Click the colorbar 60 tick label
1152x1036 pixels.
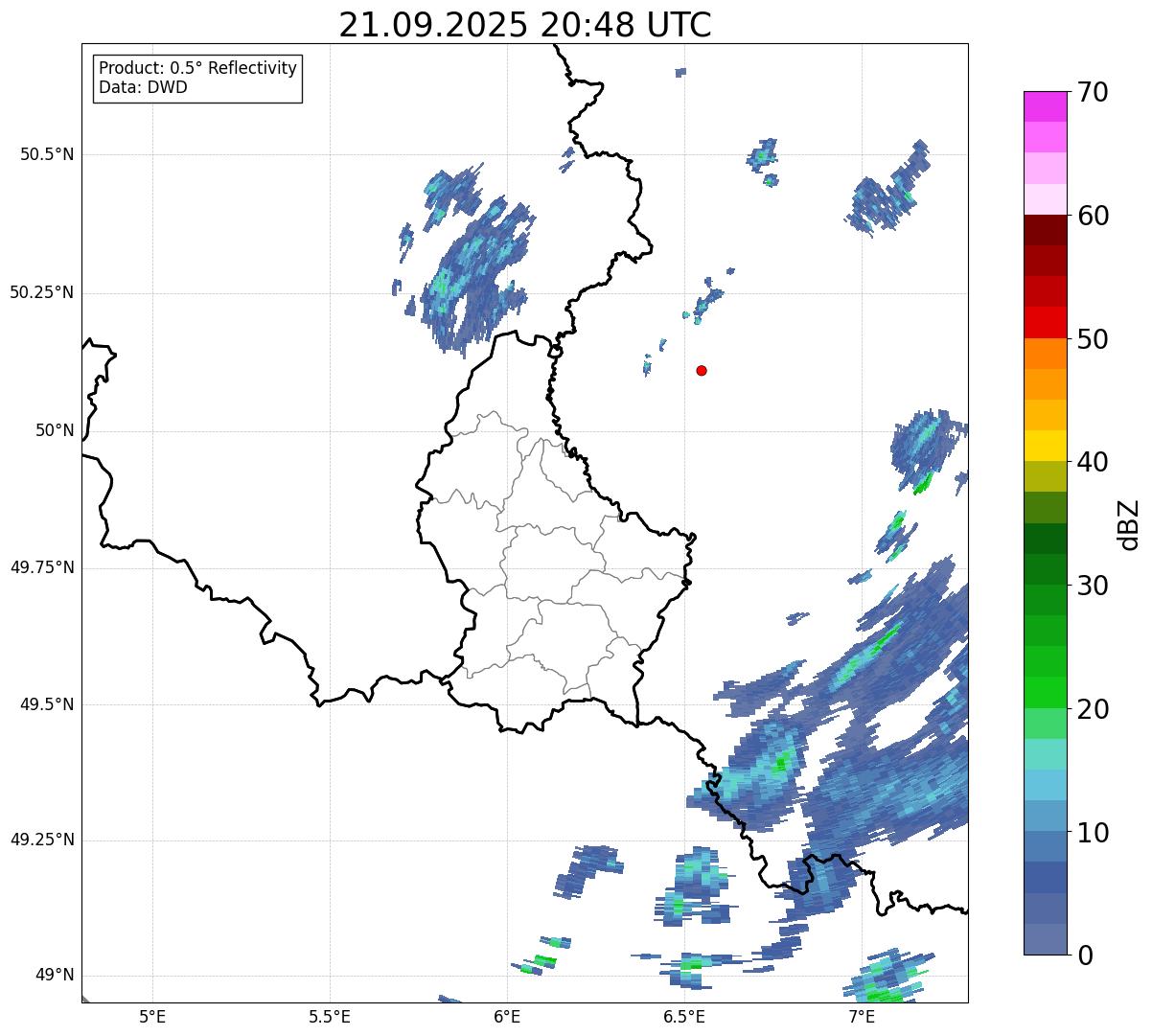pos(1093,216)
